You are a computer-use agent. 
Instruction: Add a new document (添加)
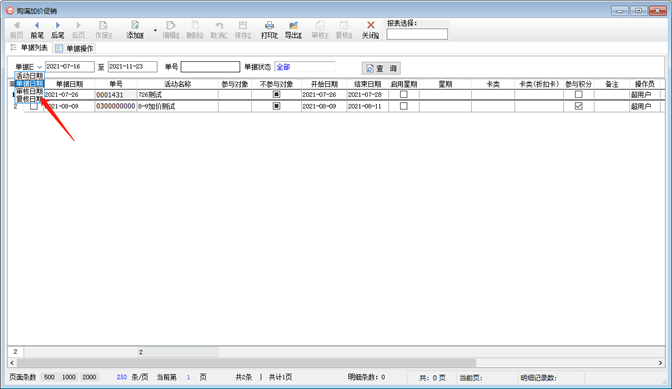[x=135, y=30]
